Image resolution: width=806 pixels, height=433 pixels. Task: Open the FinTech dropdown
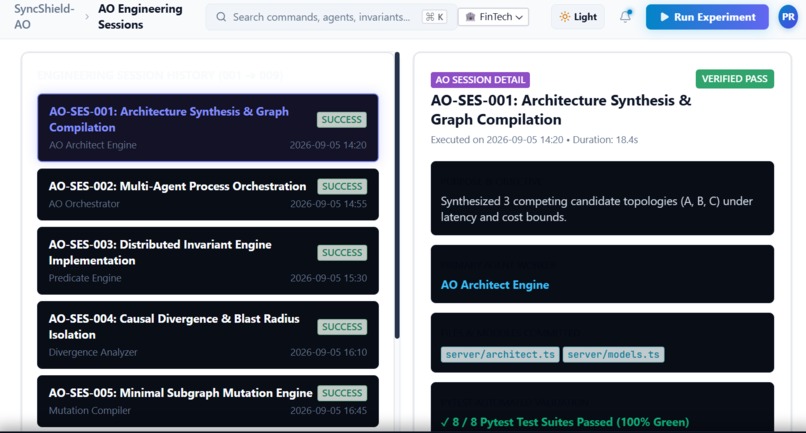click(x=493, y=17)
